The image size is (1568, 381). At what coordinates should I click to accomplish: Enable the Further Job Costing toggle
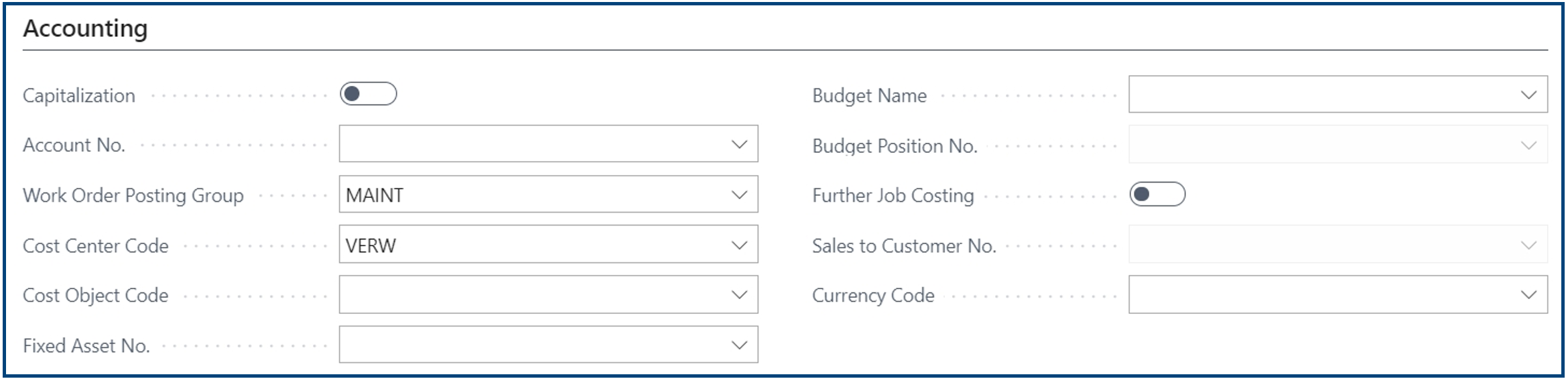point(1157,195)
